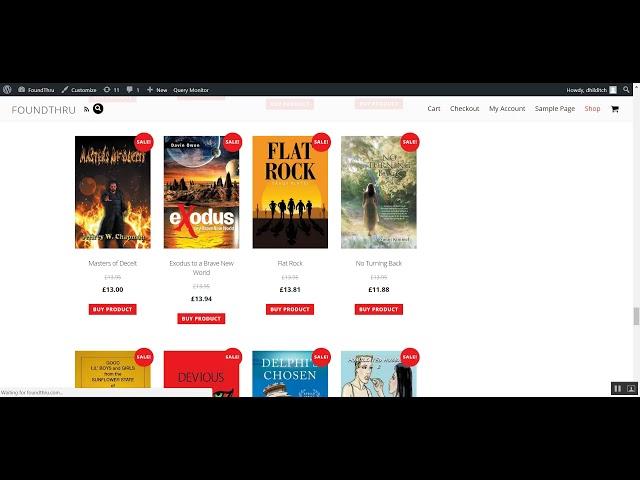Open the Devious book cover

201,373
